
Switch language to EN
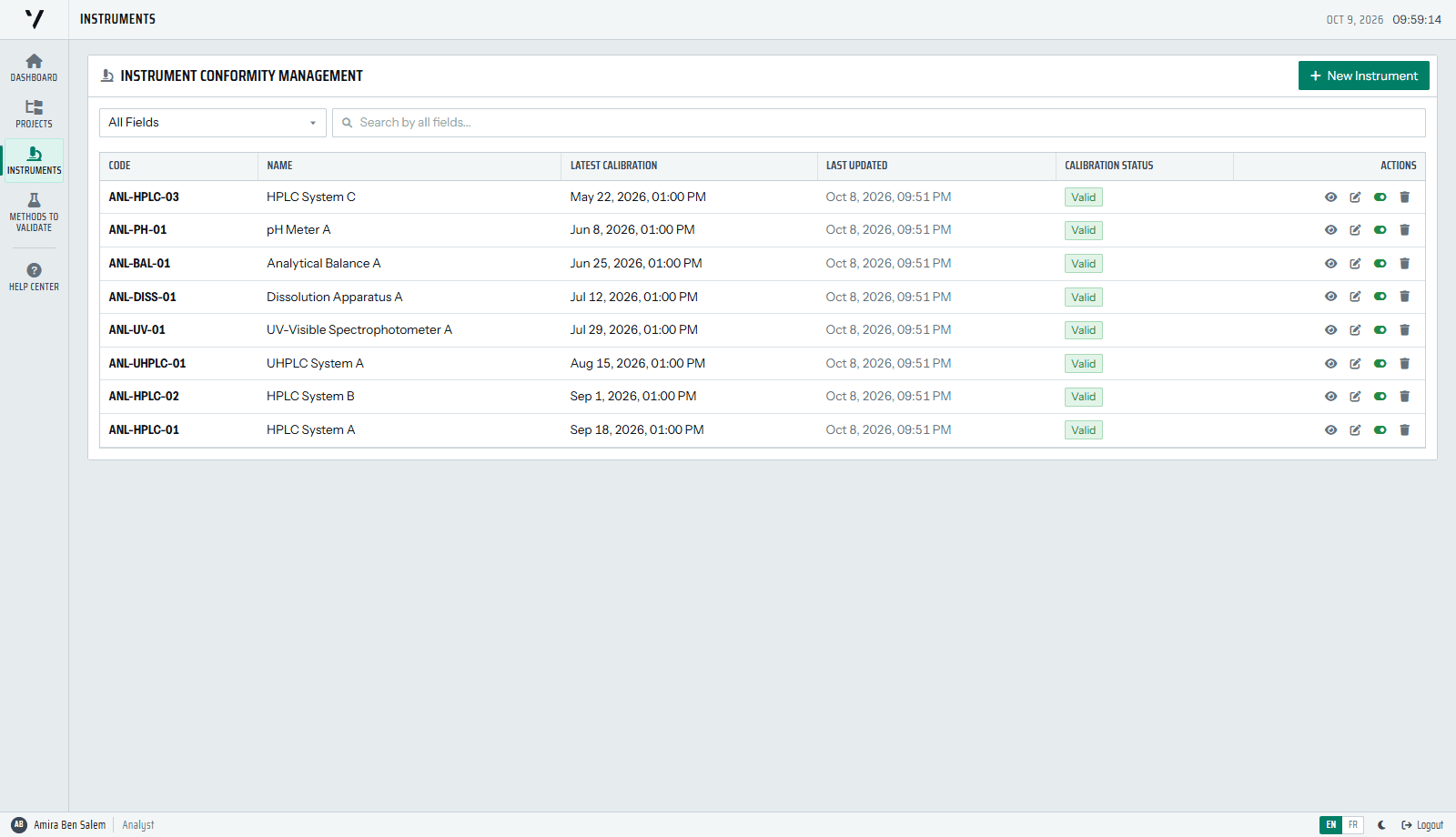(1330, 825)
